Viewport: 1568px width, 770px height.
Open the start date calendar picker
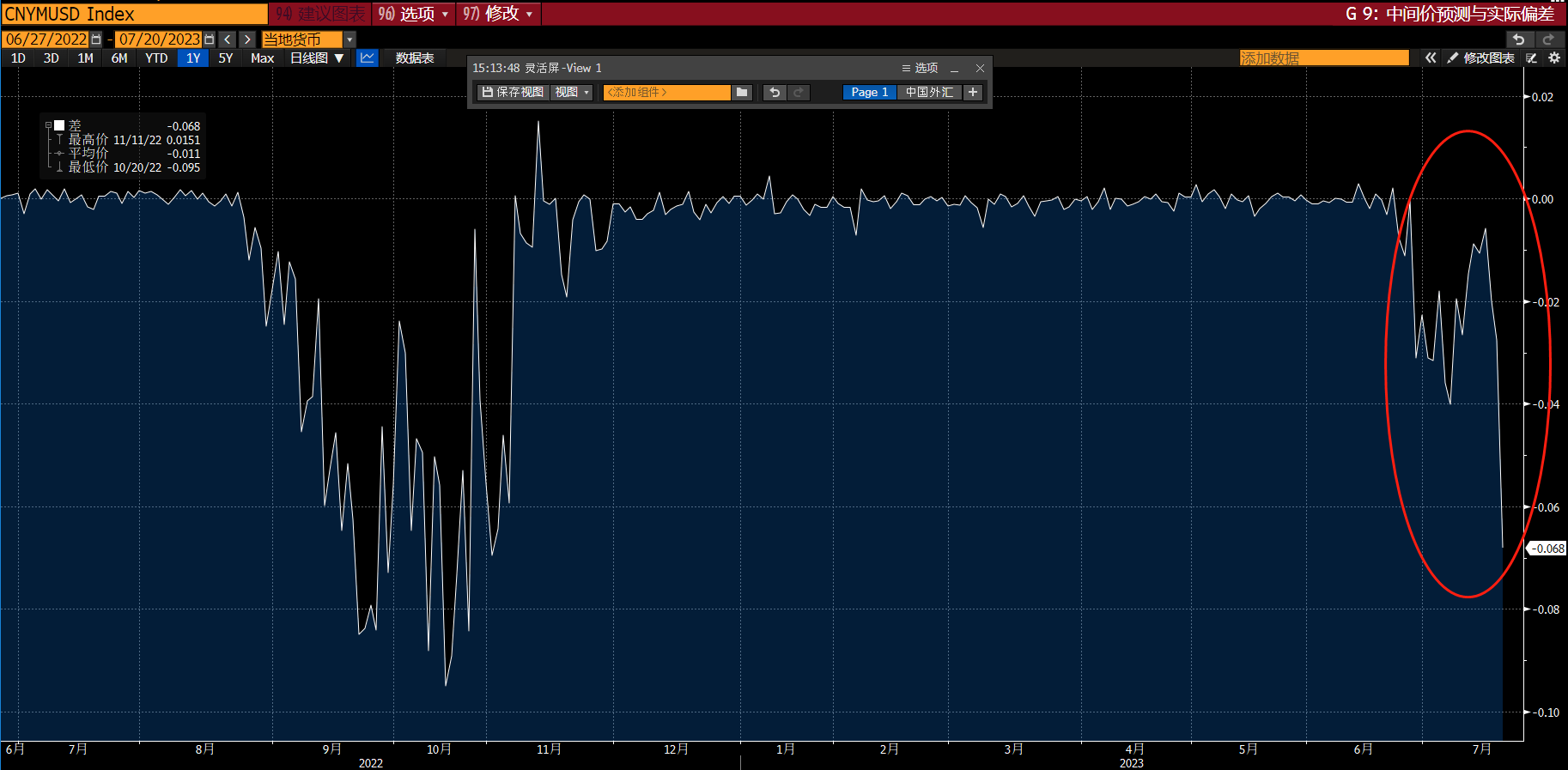tap(96, 39)
